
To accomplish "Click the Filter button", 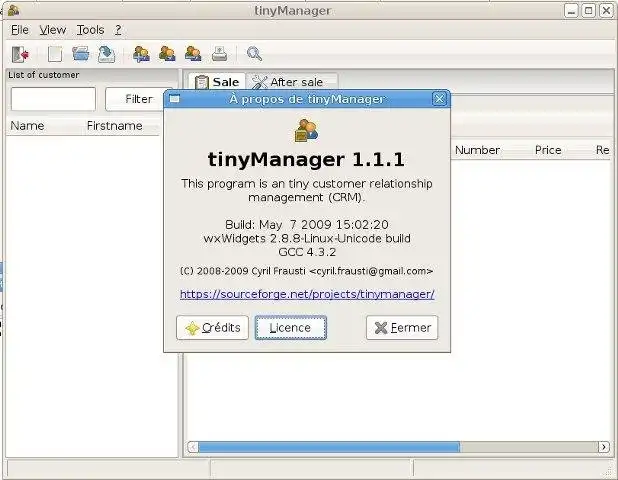I will coord(138,99).
